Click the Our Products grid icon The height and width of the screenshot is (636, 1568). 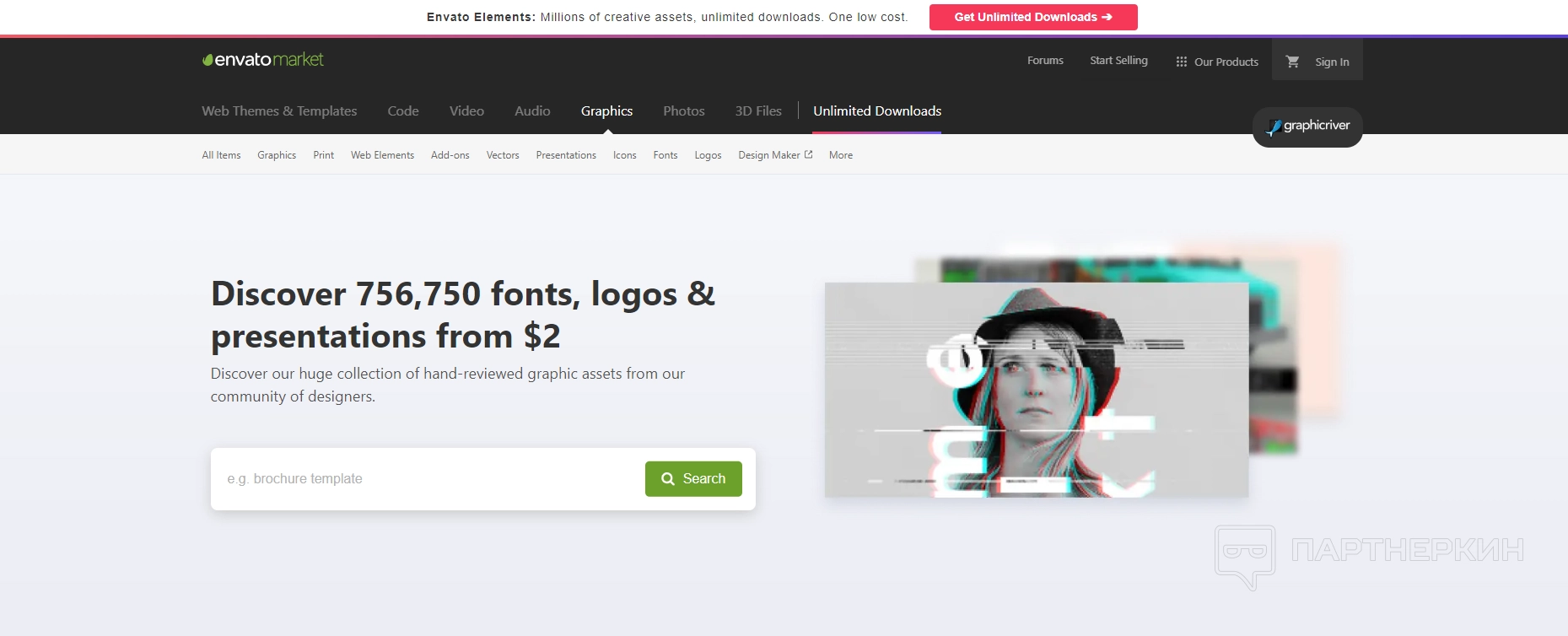(1181, 62)
